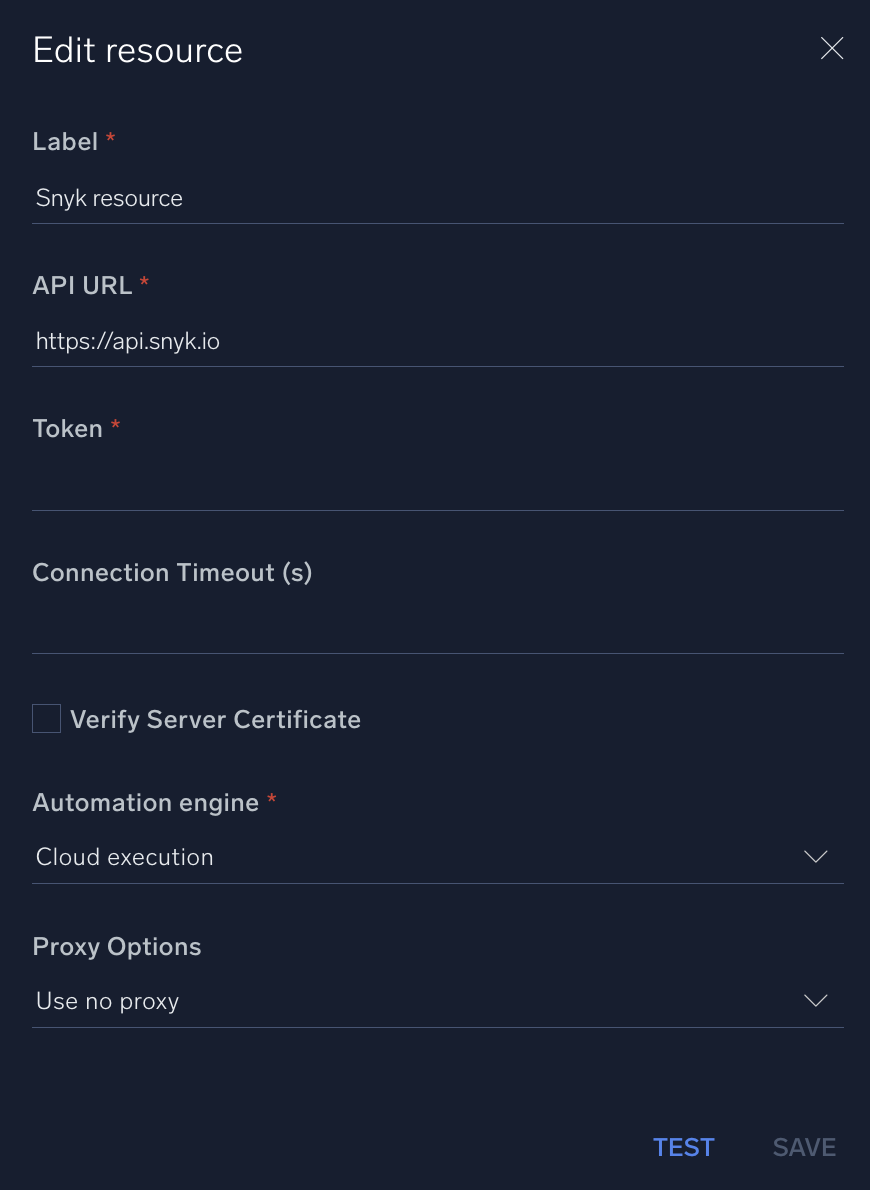Enable the Verify Server Certificate checkbox
Screen dimensions: 870x1190
tap(46, 718)
